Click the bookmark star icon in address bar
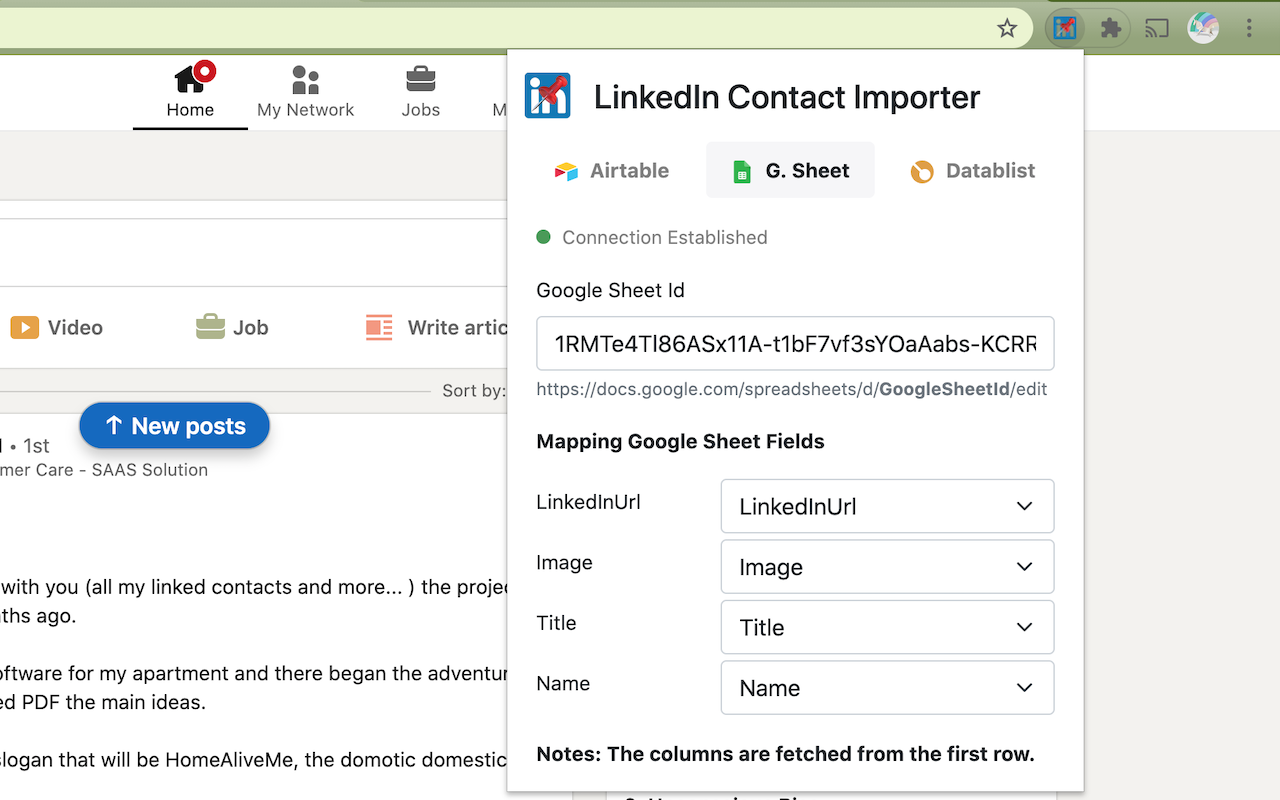1280x800 pixels. tap(1007, 28)
